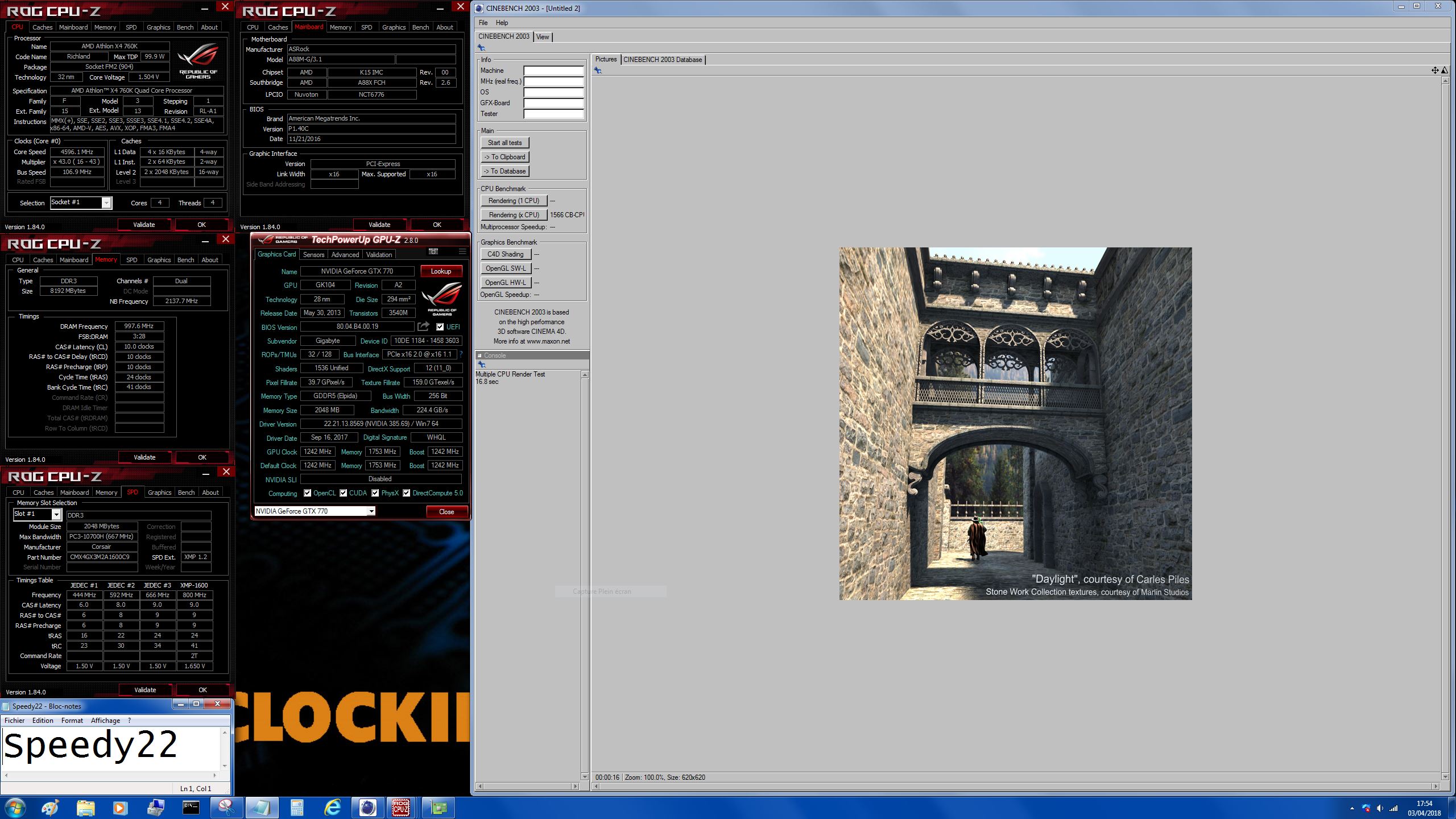
Task: Click the rendered Daylight image thumbnail
Action: click(1015, 423)
